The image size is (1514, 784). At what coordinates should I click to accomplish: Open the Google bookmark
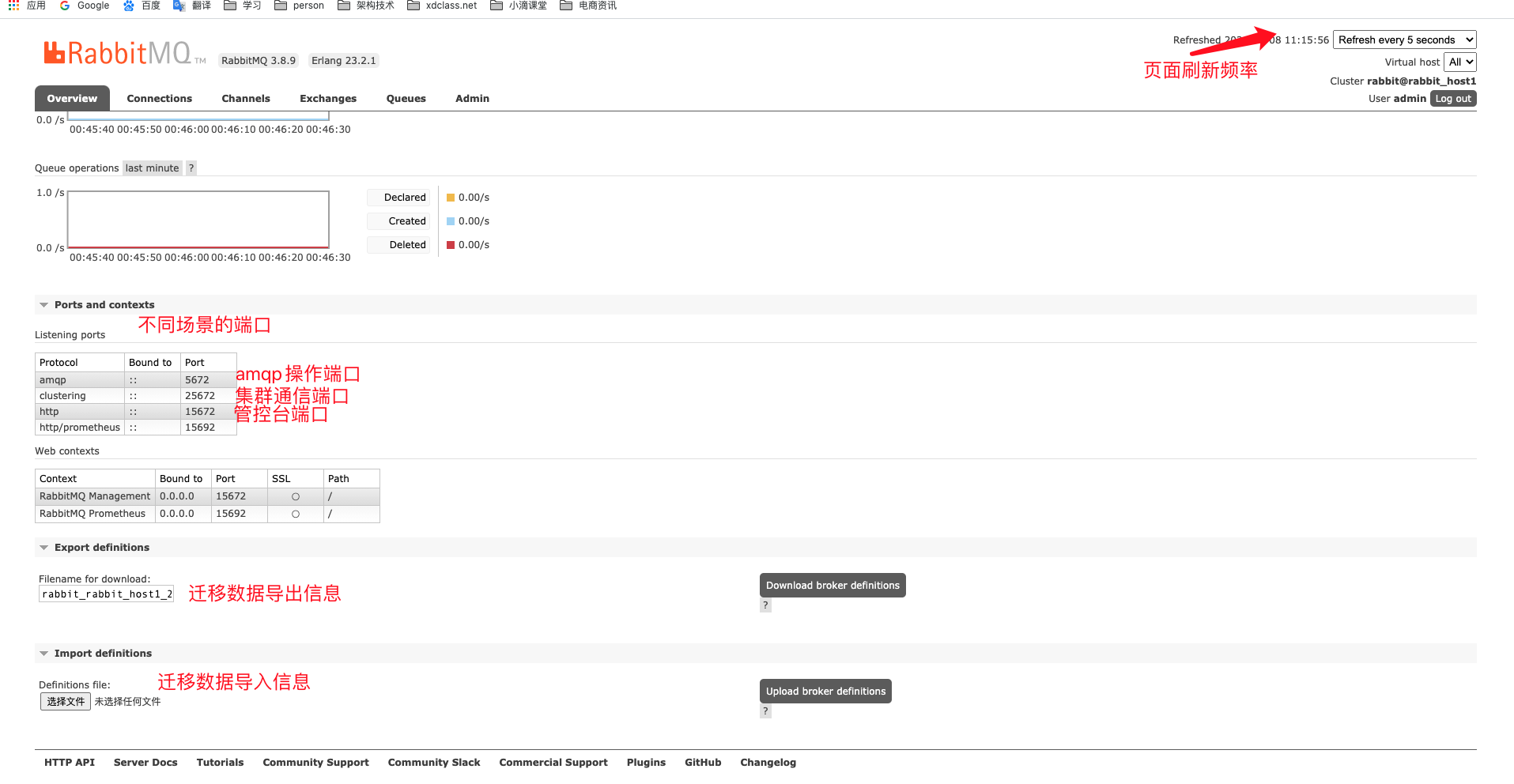click(x=85, y=6)
